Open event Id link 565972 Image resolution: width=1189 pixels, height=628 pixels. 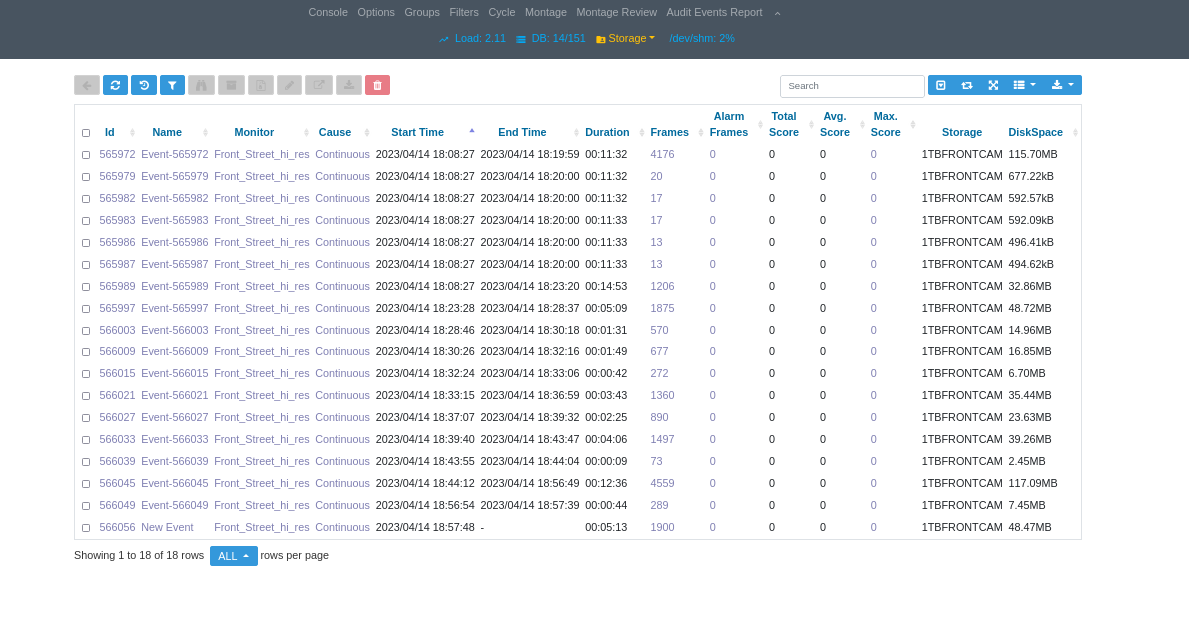118,154
